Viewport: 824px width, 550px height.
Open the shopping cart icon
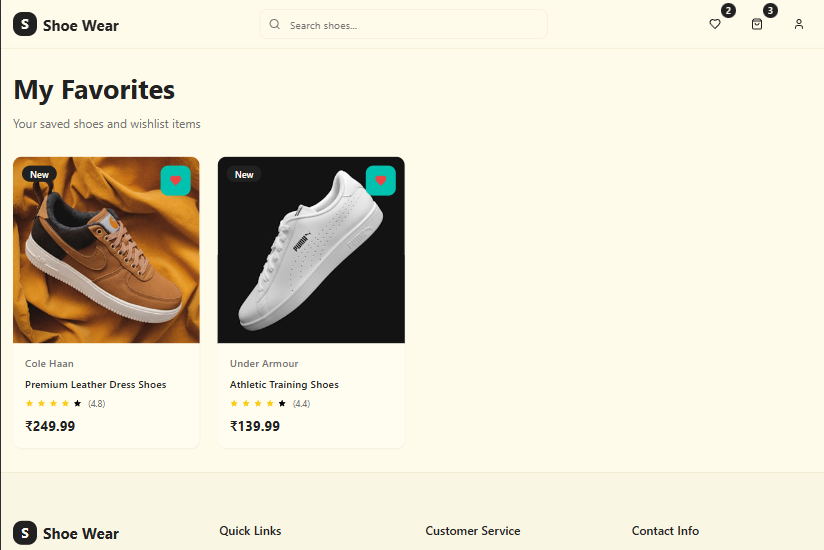coord(757,24)
